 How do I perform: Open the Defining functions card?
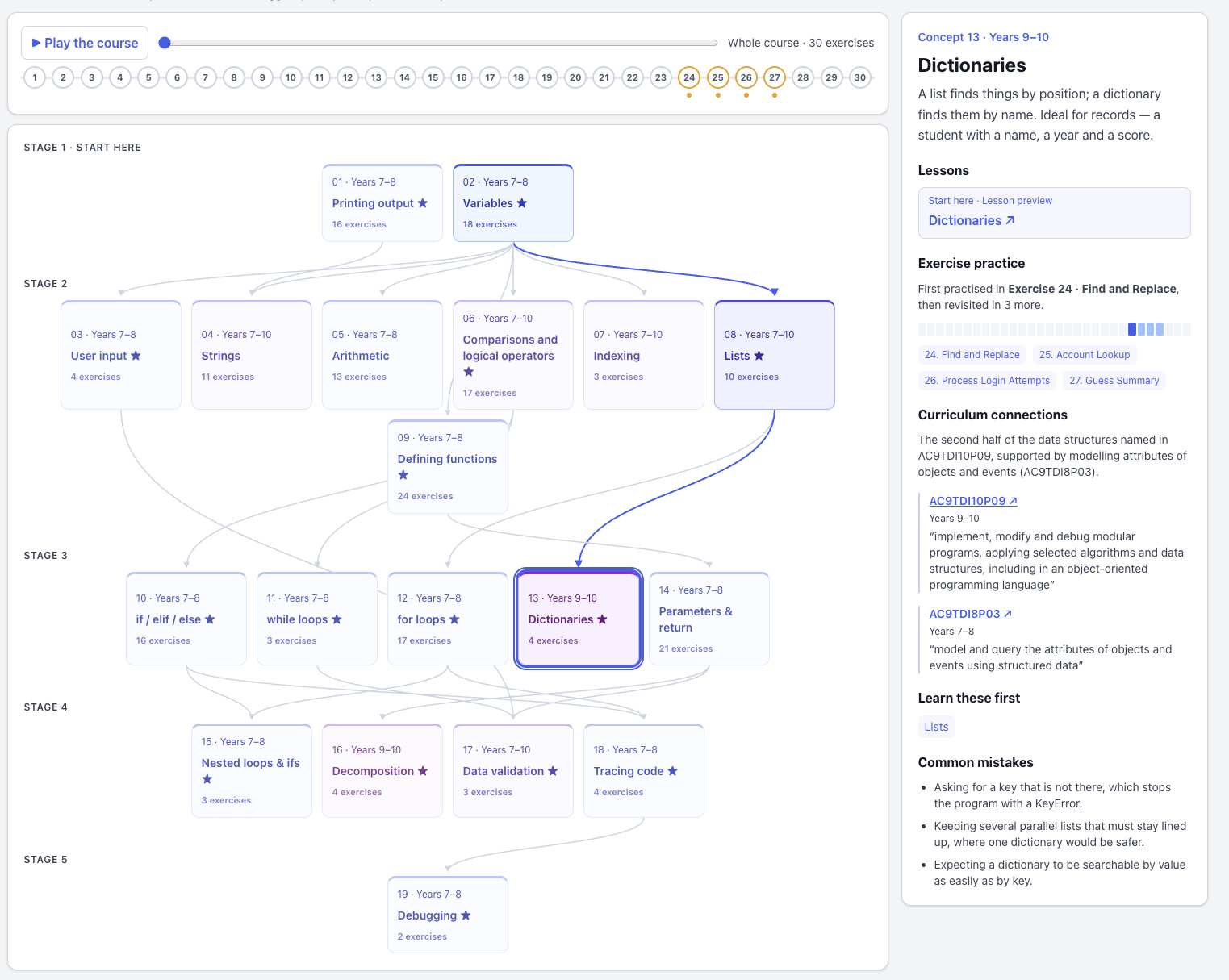pos(448,466)
